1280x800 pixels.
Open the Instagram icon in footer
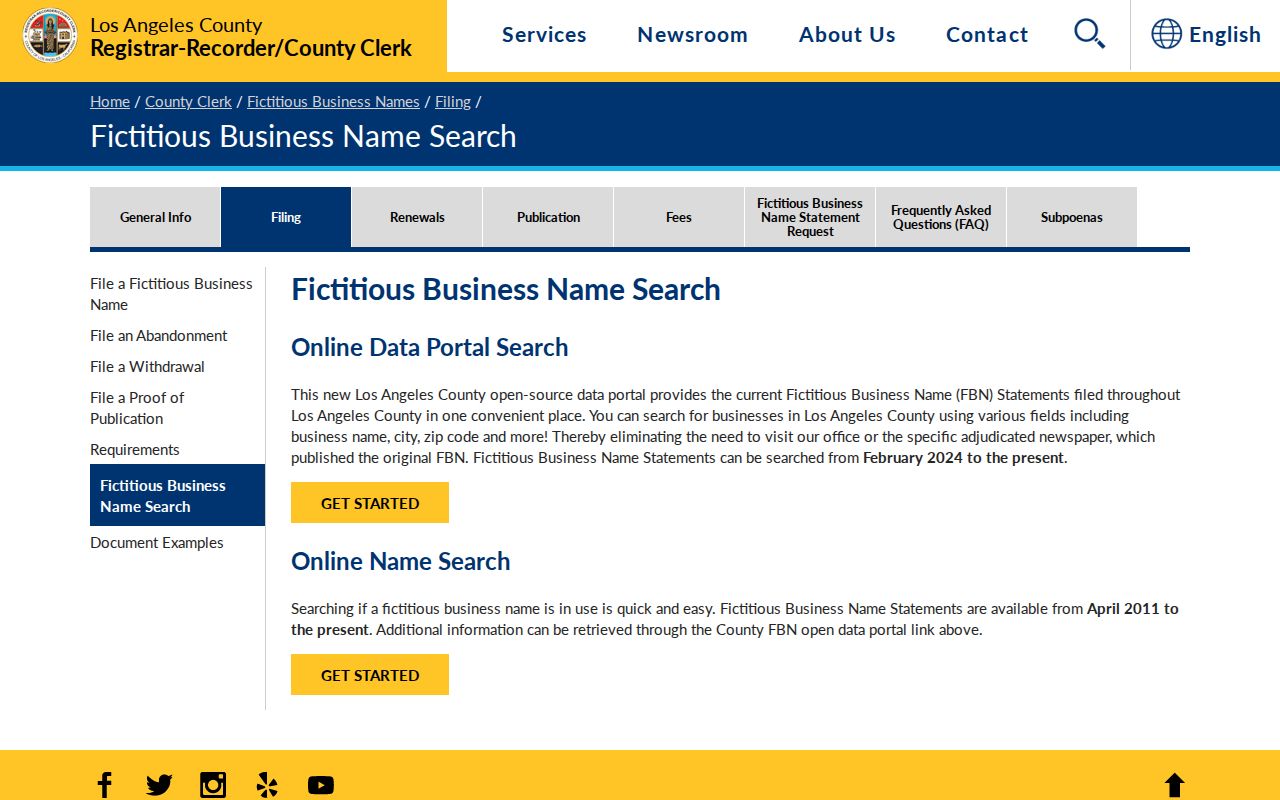click(213, 785)
